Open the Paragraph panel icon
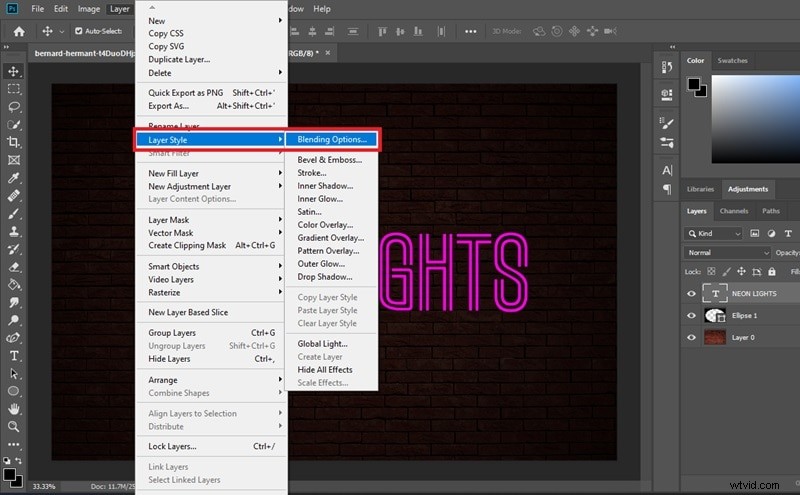Viewport: 800px width, 495px height. (x=667, y=189)
